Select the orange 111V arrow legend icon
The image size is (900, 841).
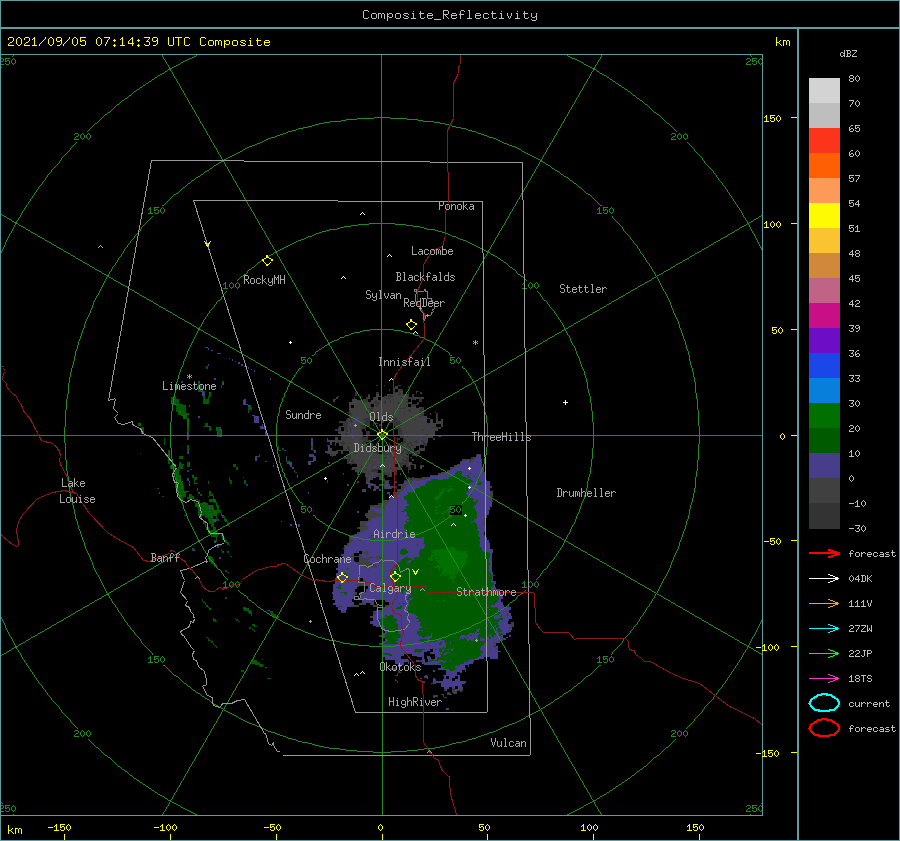click(x=824, y=603)
